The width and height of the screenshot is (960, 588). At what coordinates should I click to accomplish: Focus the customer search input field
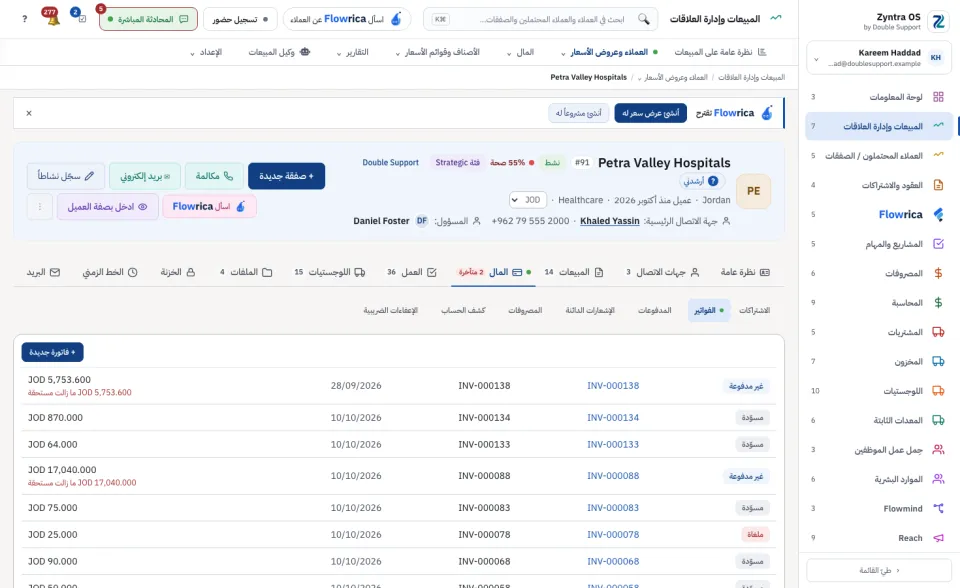[541, 19]
